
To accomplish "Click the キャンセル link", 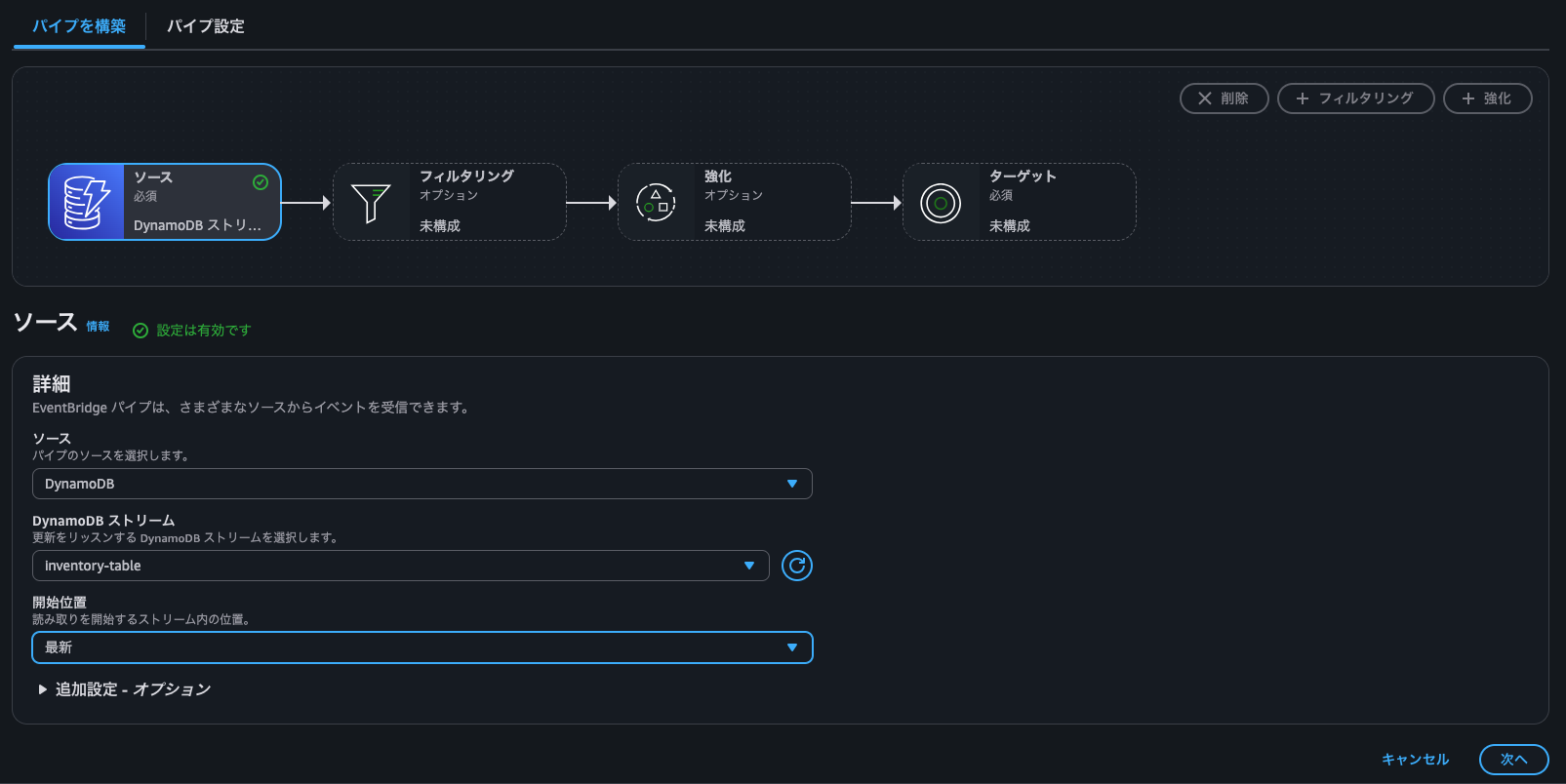I will [1415, 760].
